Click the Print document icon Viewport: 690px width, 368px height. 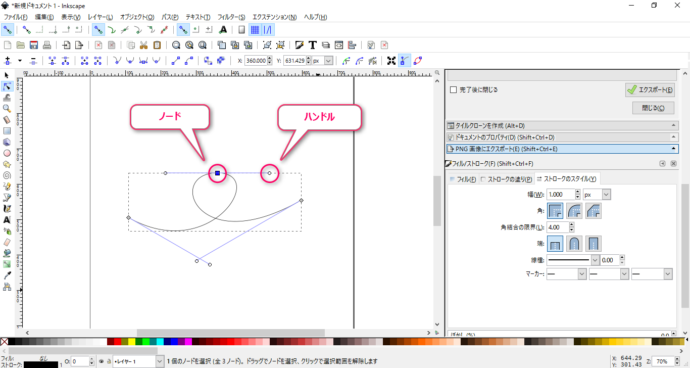47,45
